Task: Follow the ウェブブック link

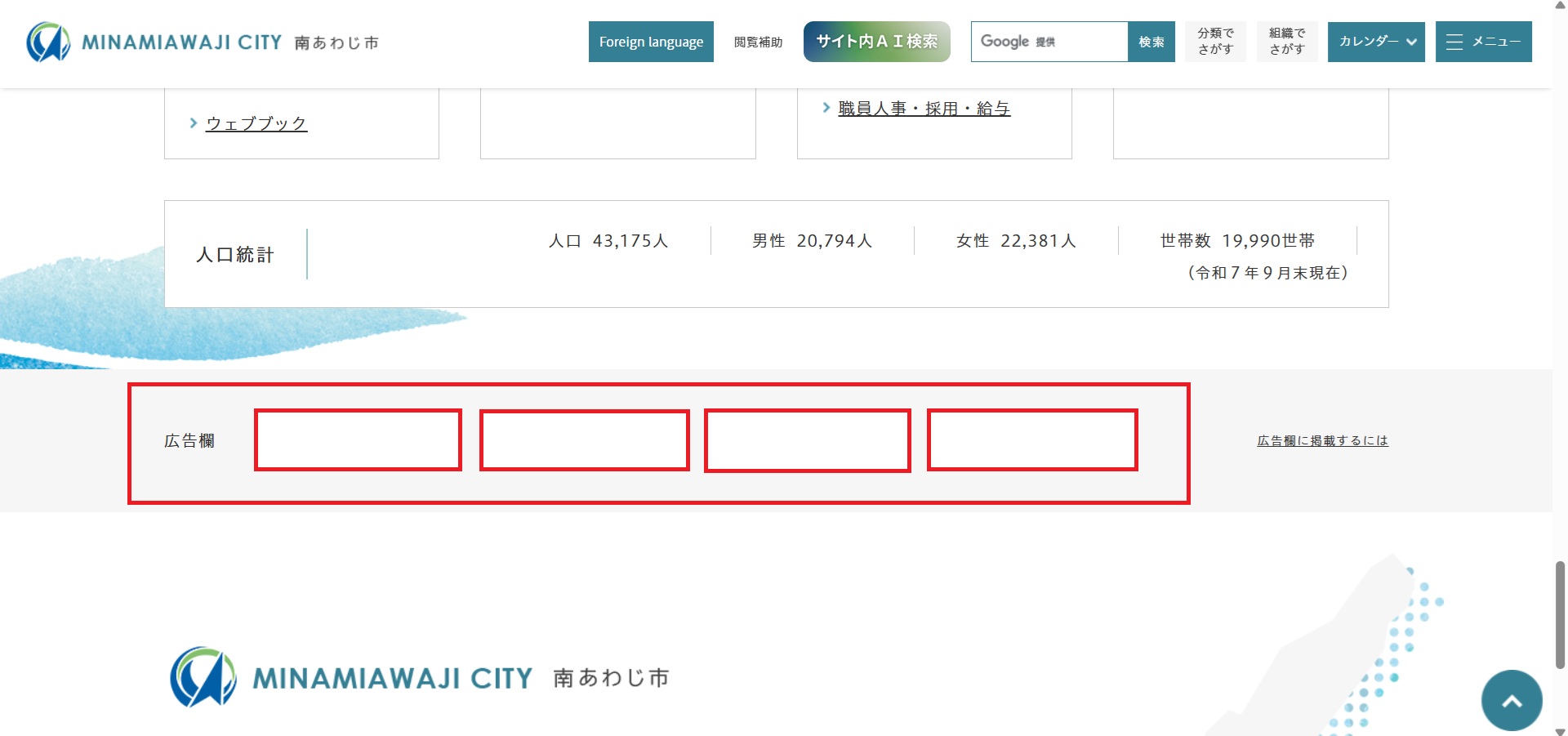Action: [256, 123]
